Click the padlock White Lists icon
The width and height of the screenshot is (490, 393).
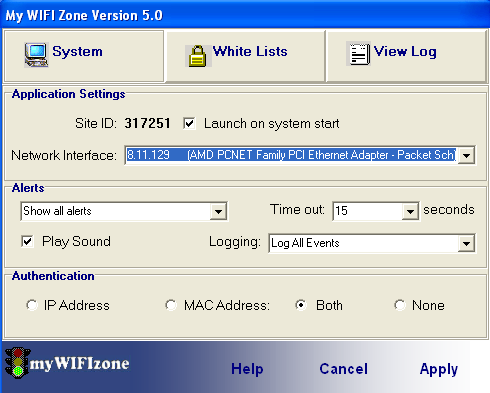[198, 56]
